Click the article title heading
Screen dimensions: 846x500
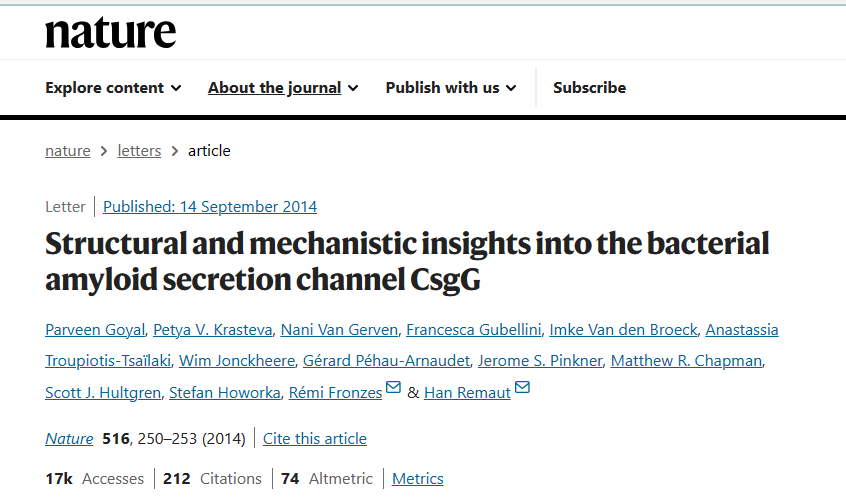click(x=407, y=262)
